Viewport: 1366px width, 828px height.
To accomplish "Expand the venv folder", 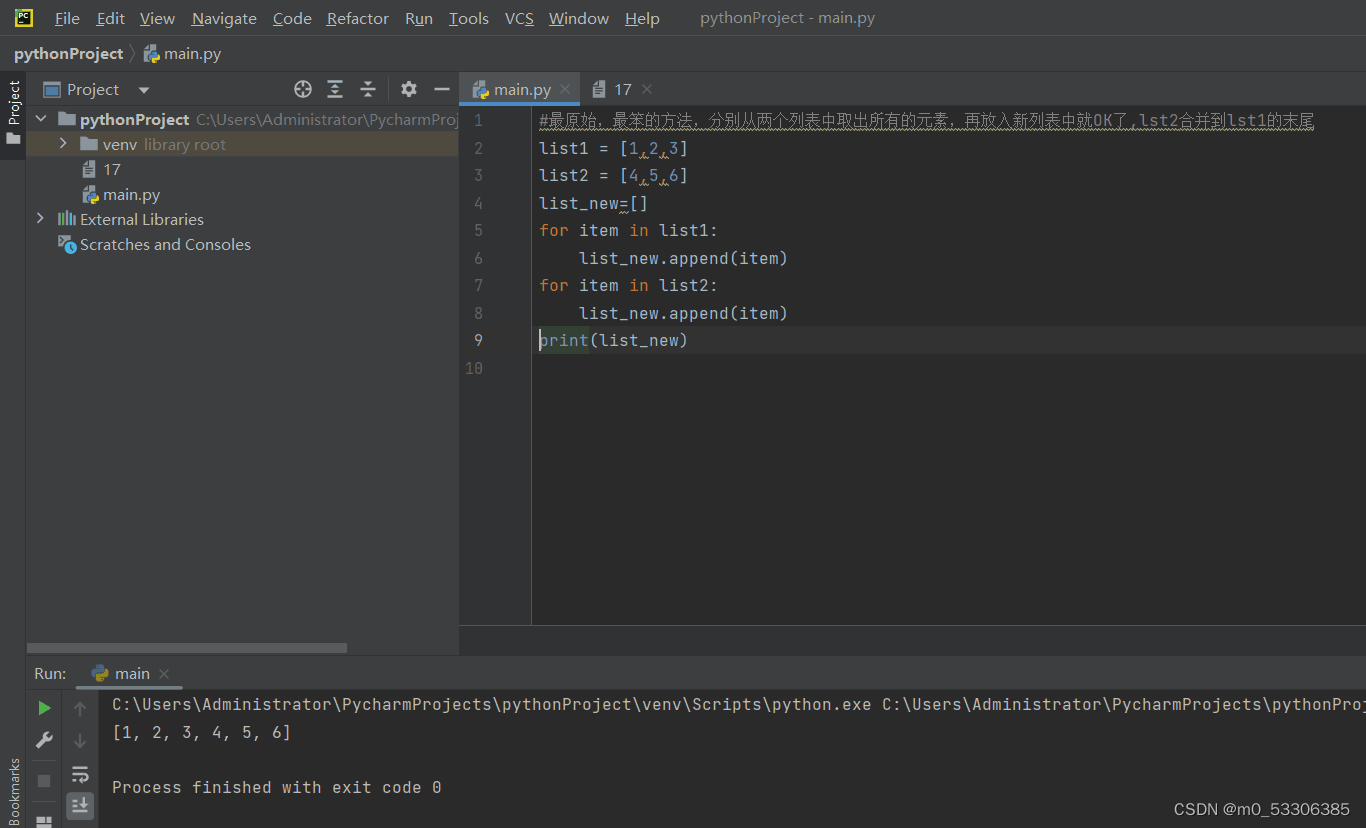I will 63,144.
